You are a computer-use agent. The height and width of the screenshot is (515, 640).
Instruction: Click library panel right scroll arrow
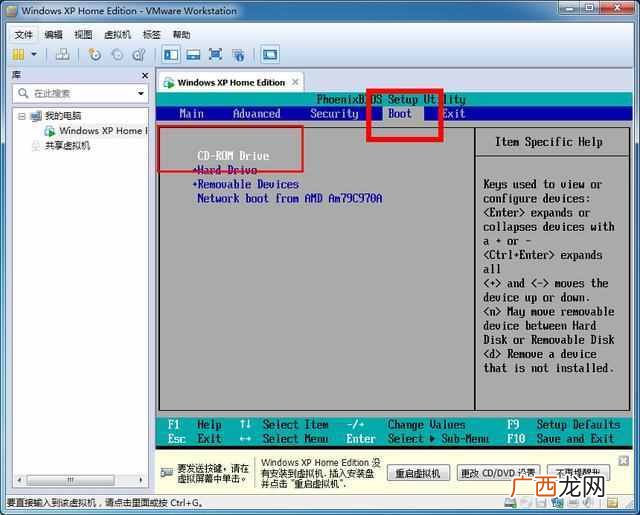[140, 480]
